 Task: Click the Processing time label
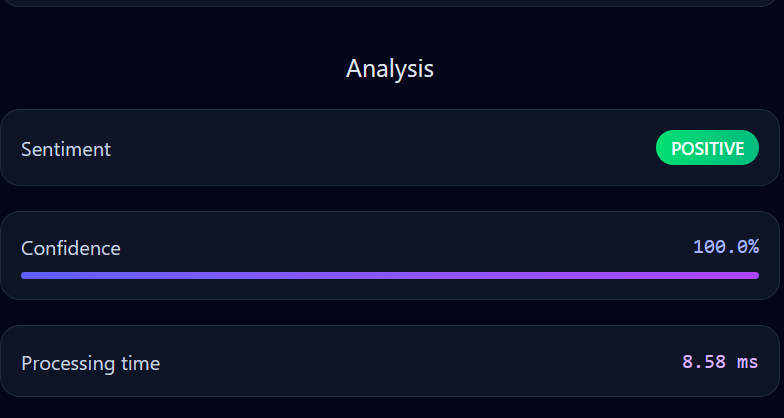click(90, 362)
